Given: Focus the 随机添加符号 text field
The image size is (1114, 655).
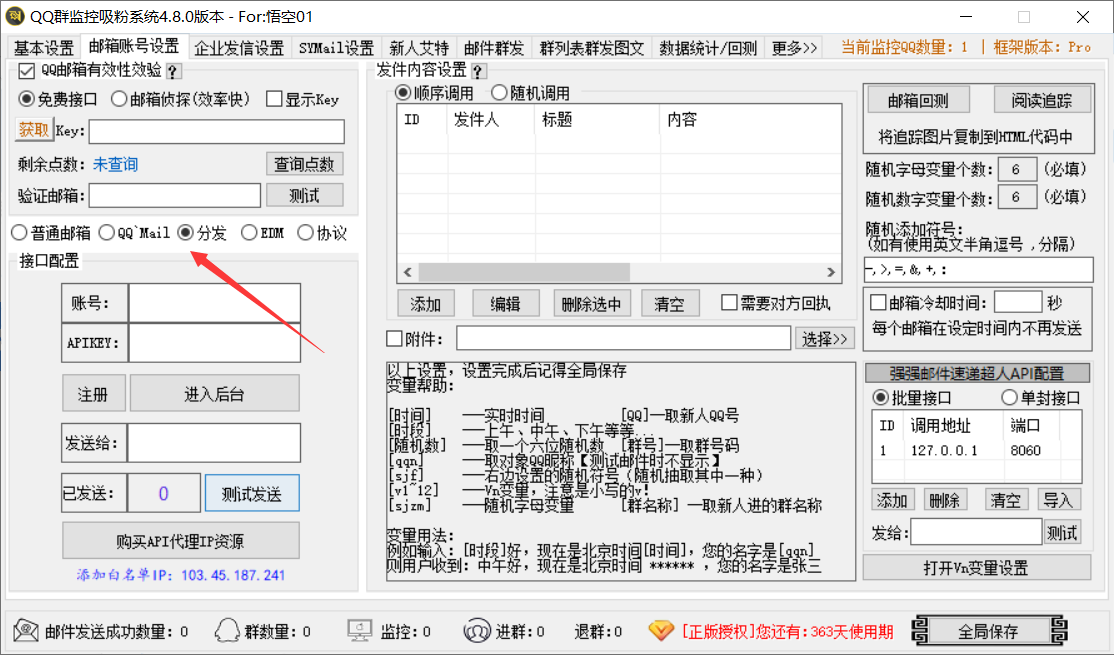Looking at the screenshot, I should [x=978, y=270].
